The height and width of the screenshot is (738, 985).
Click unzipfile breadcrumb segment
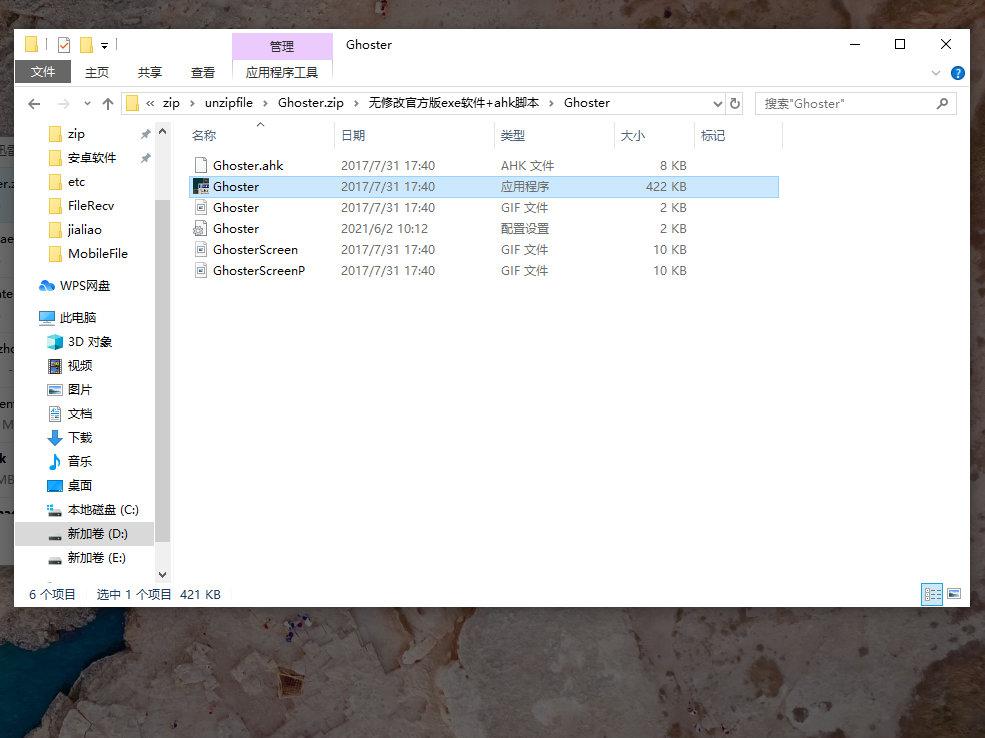point(229,103)
